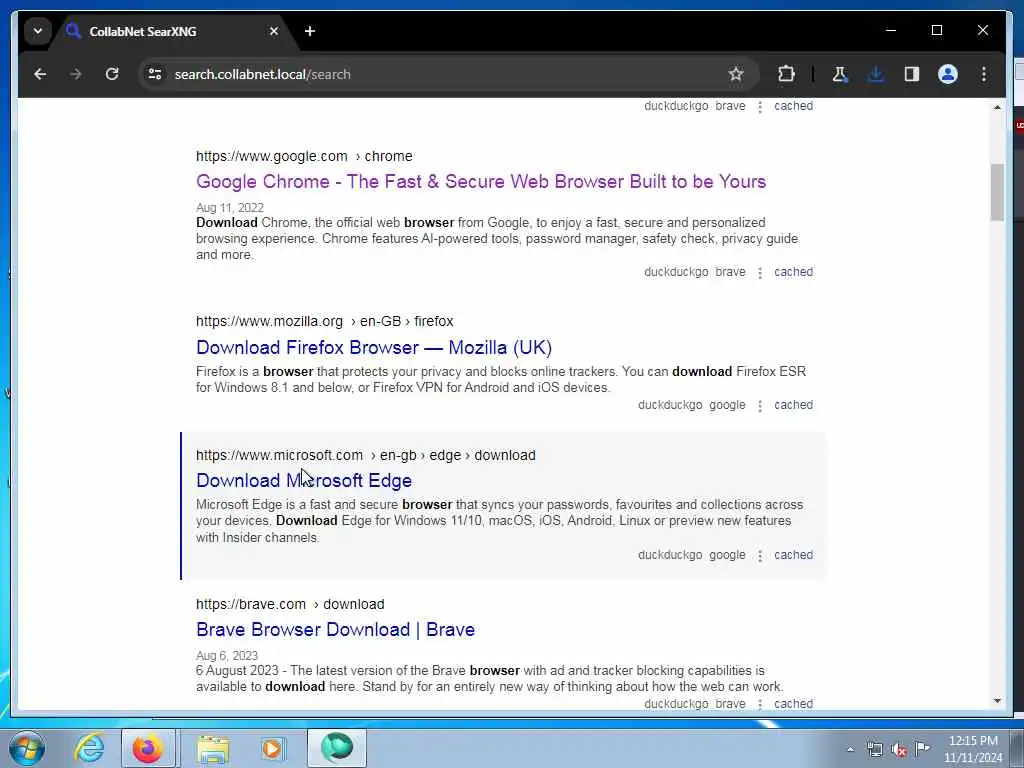
Task: Expand more options for Google Chrome result
Action: point(760,272)
